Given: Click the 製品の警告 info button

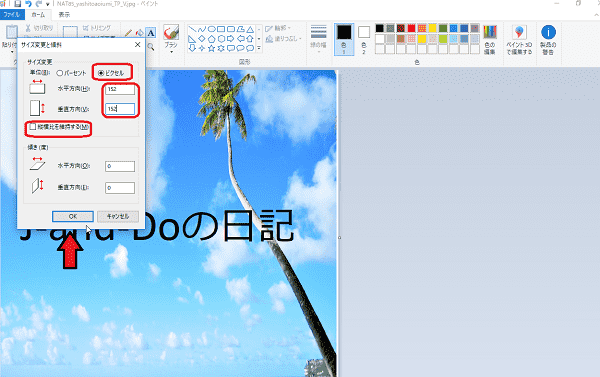Looking at the screenshot, I should 548,40.
